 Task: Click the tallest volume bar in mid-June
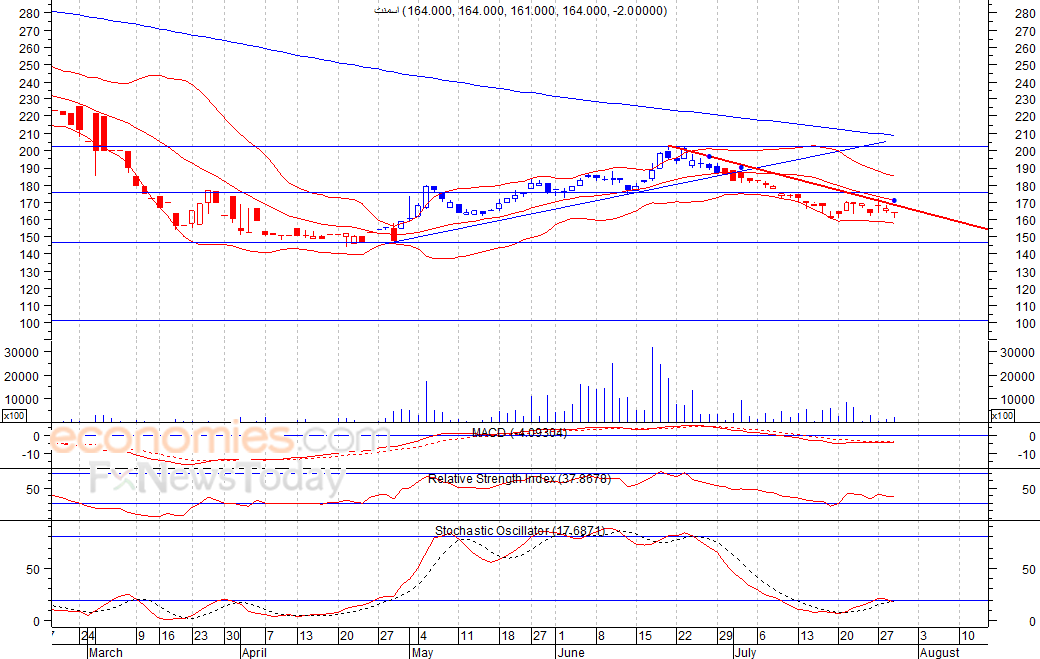[653, 385]
